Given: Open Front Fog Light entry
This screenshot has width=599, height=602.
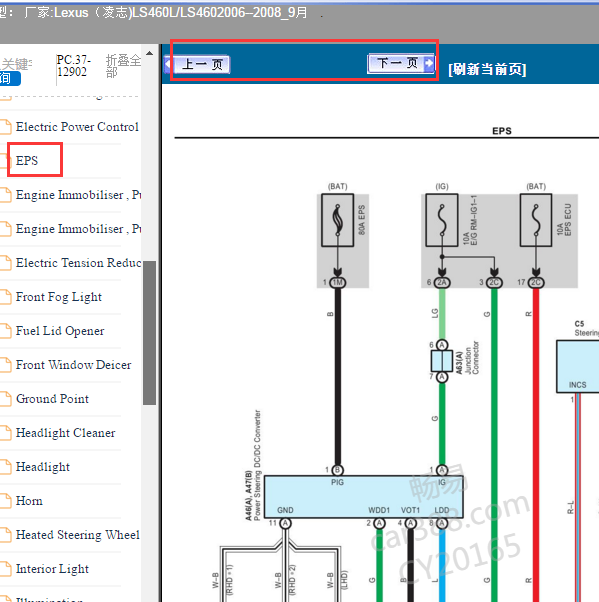Looking at the screenshot, I should click(59, 297).
